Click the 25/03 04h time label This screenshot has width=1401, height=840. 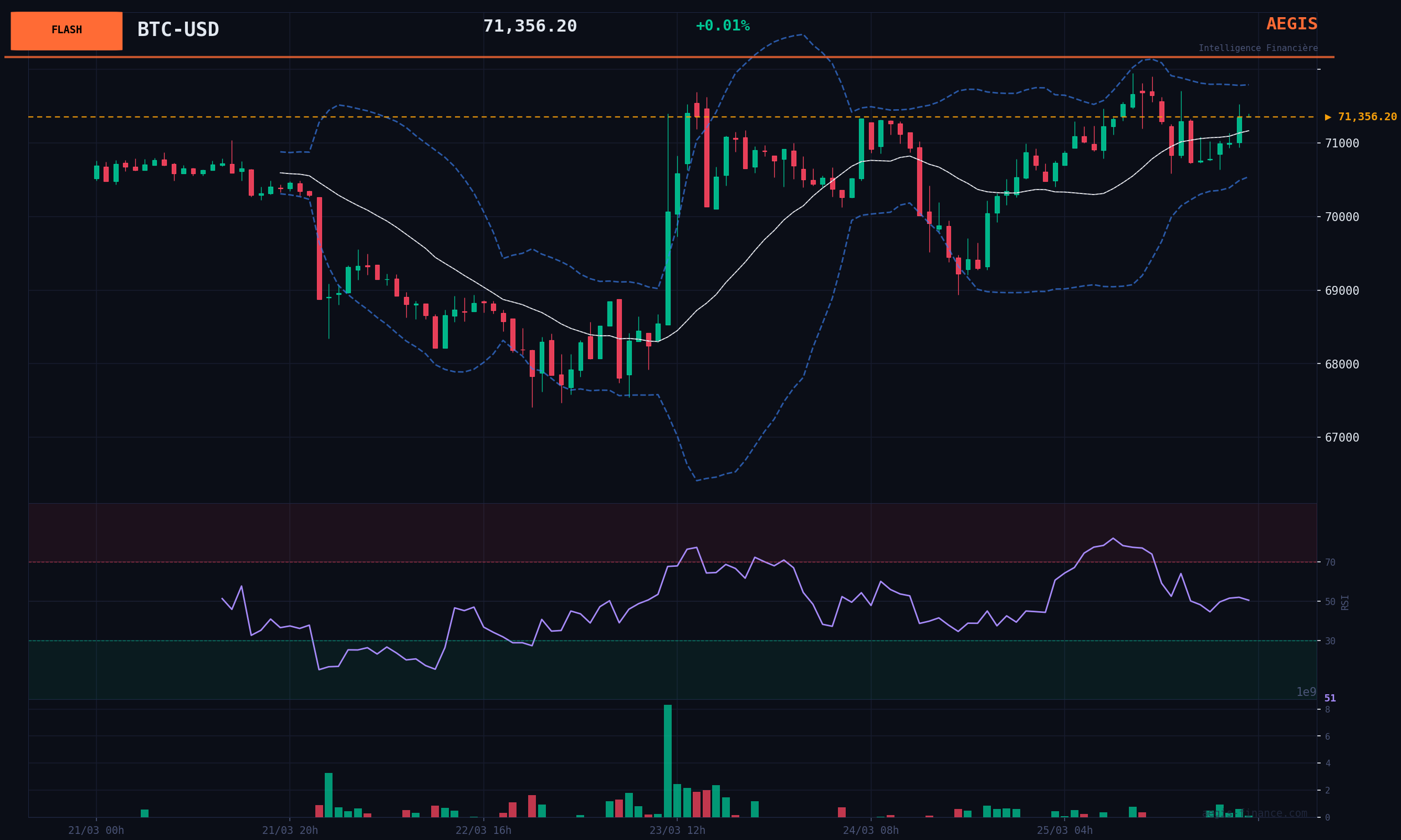pos(1064,831)
